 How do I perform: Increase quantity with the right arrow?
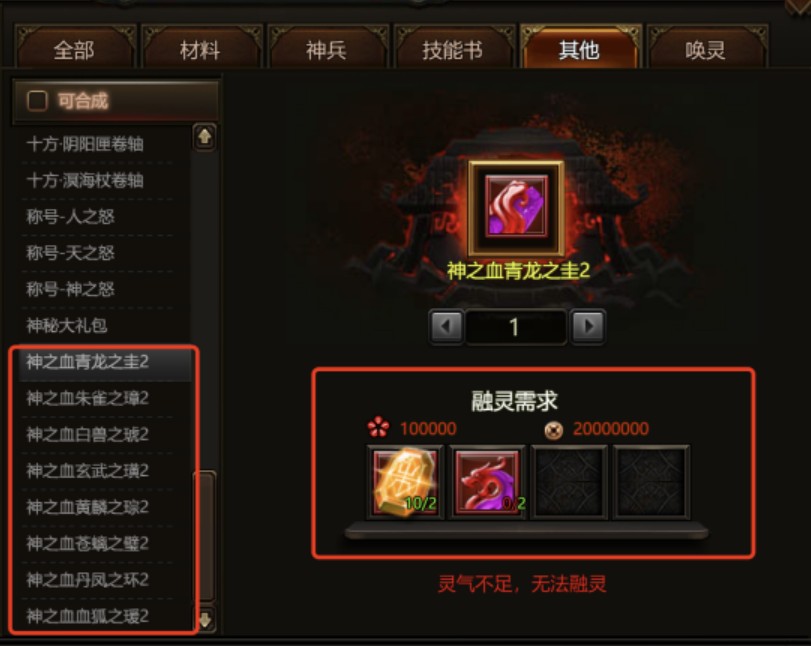588,326
